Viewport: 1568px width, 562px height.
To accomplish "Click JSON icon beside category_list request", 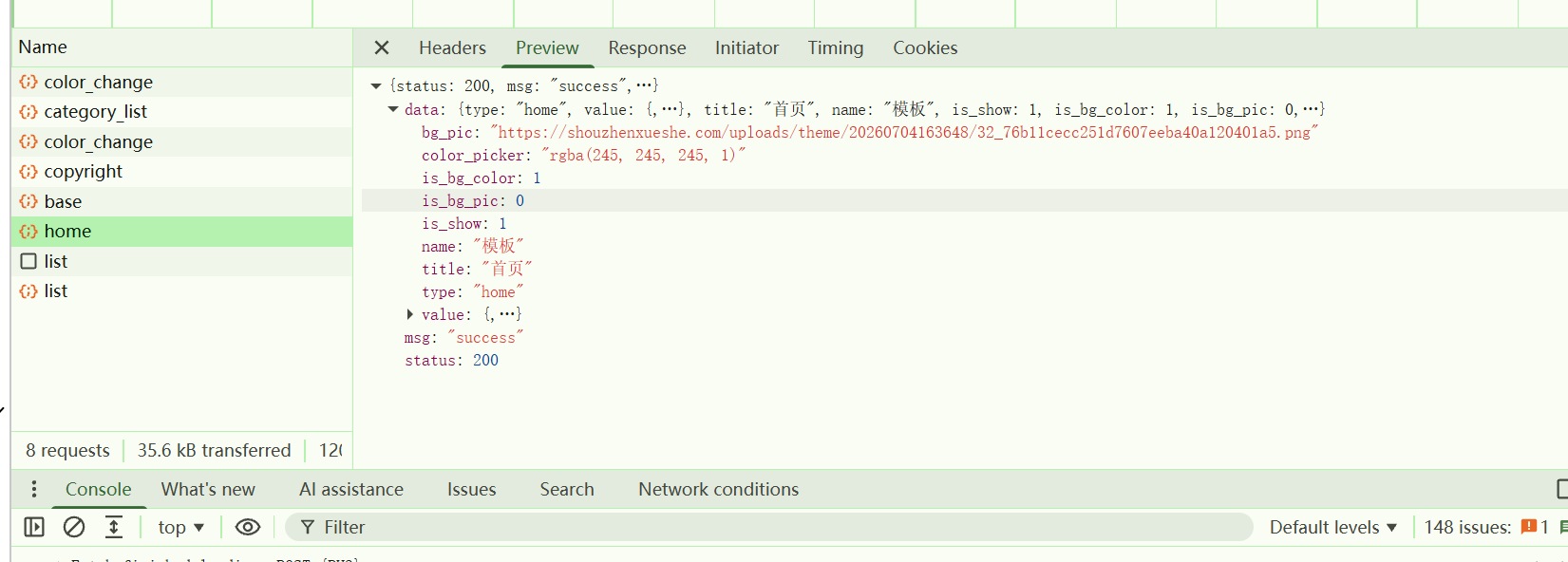I will pos(28,112).
